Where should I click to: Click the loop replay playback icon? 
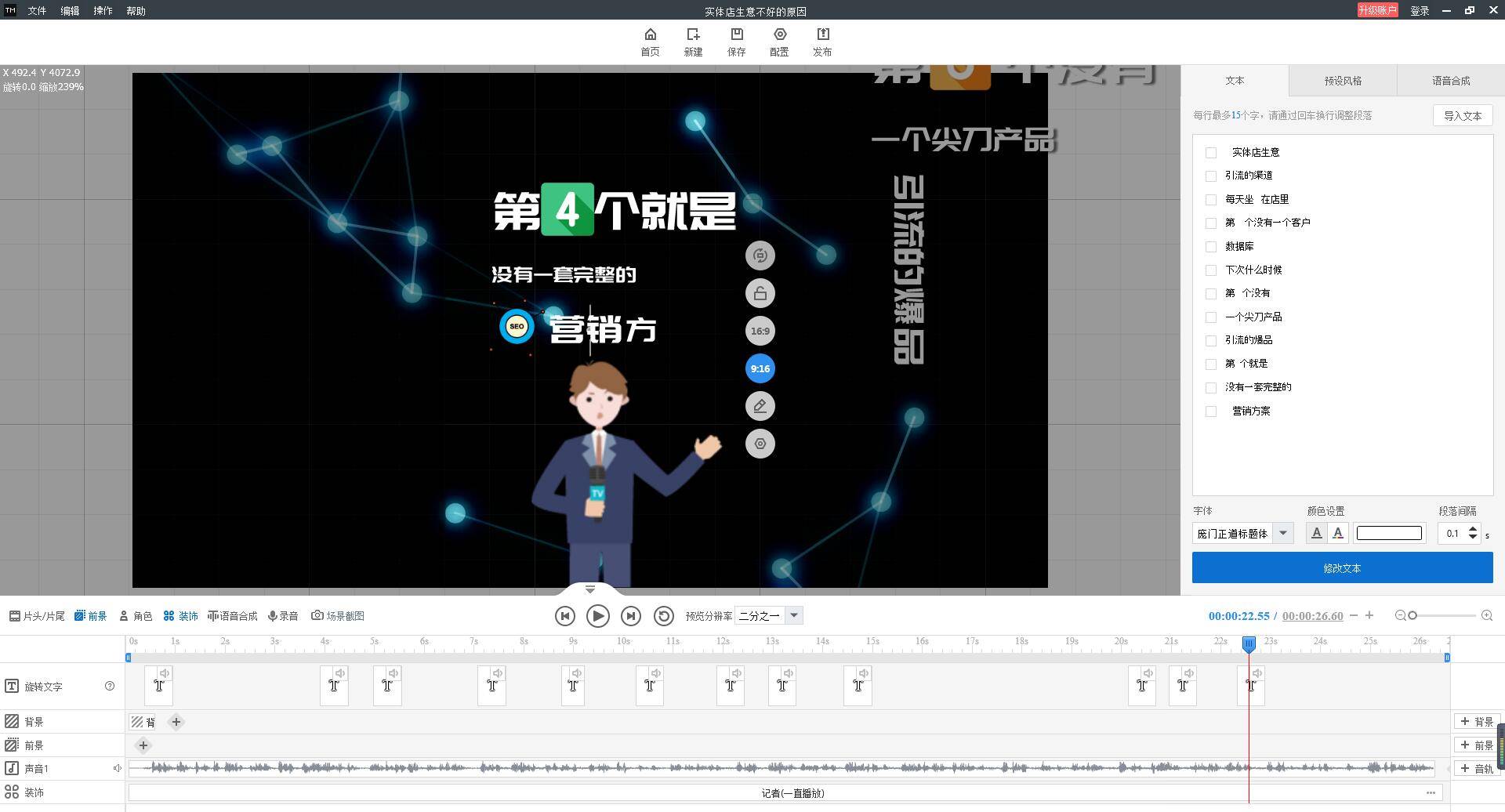663,616
